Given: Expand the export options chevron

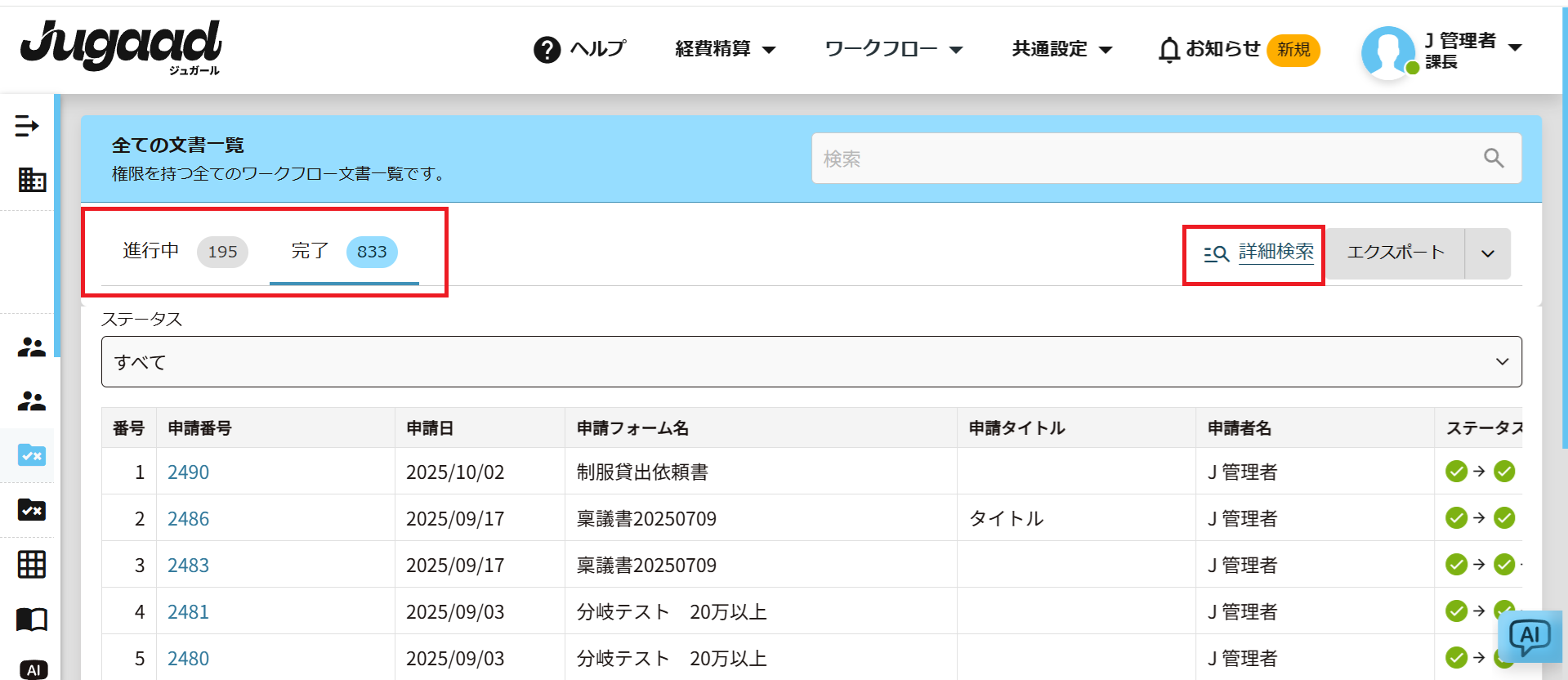Looking at the screenshot, I should (1487, 253).
